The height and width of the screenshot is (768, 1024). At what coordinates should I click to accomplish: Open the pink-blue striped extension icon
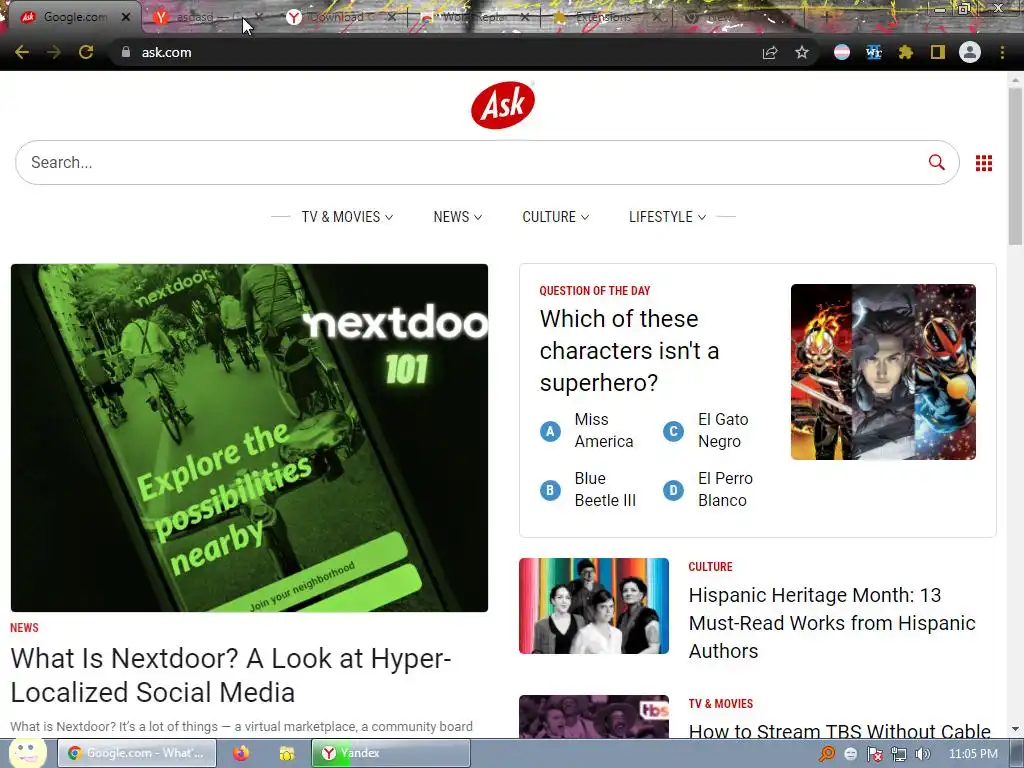click(842, 52)
